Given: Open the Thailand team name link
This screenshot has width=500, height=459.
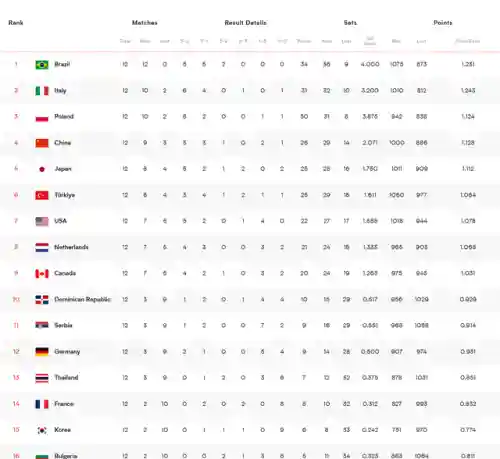Looking at the screenshot, I should (x=66, y=378).
